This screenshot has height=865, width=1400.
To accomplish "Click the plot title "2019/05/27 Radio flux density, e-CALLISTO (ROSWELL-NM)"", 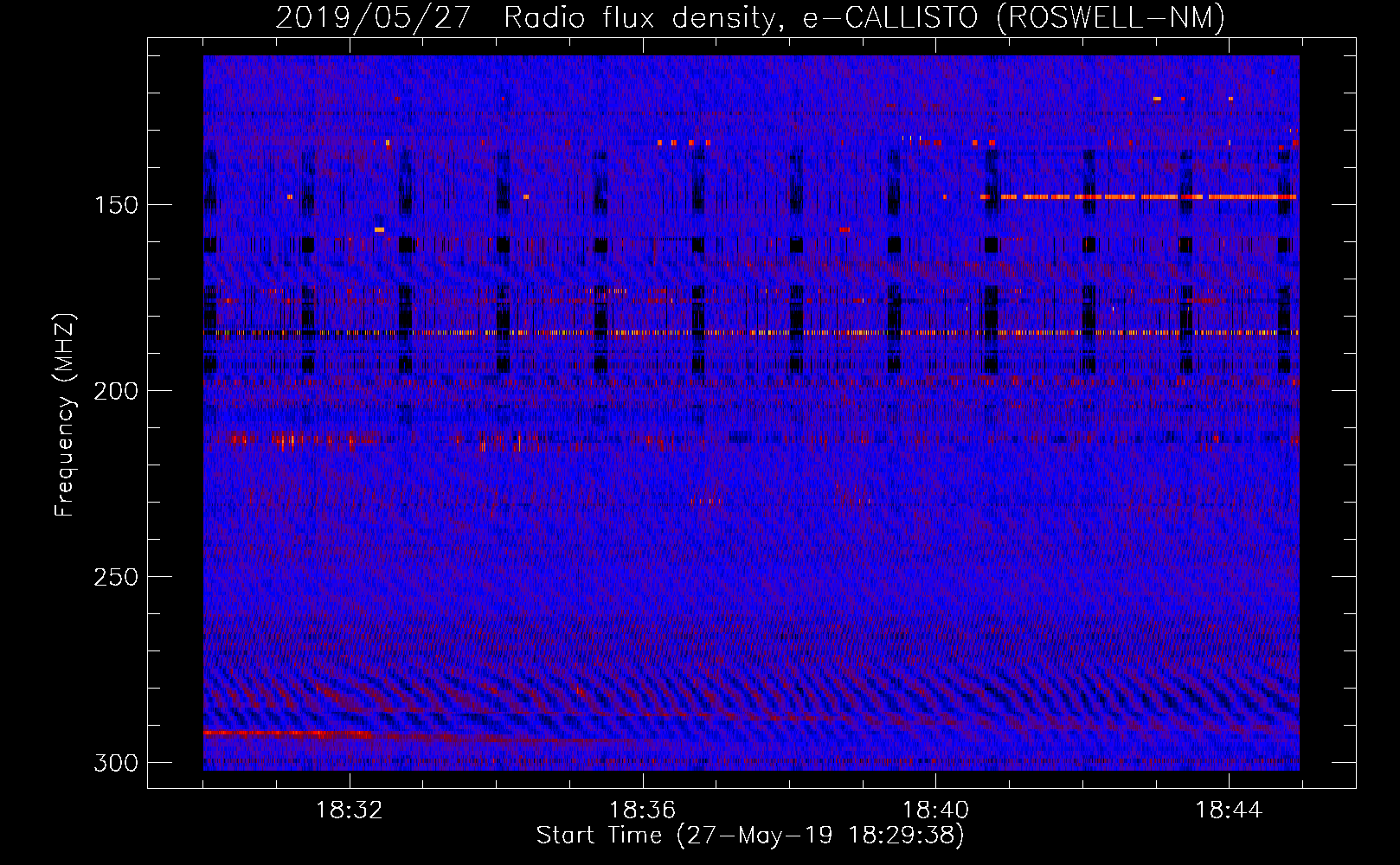I will [x=750, y=17].
